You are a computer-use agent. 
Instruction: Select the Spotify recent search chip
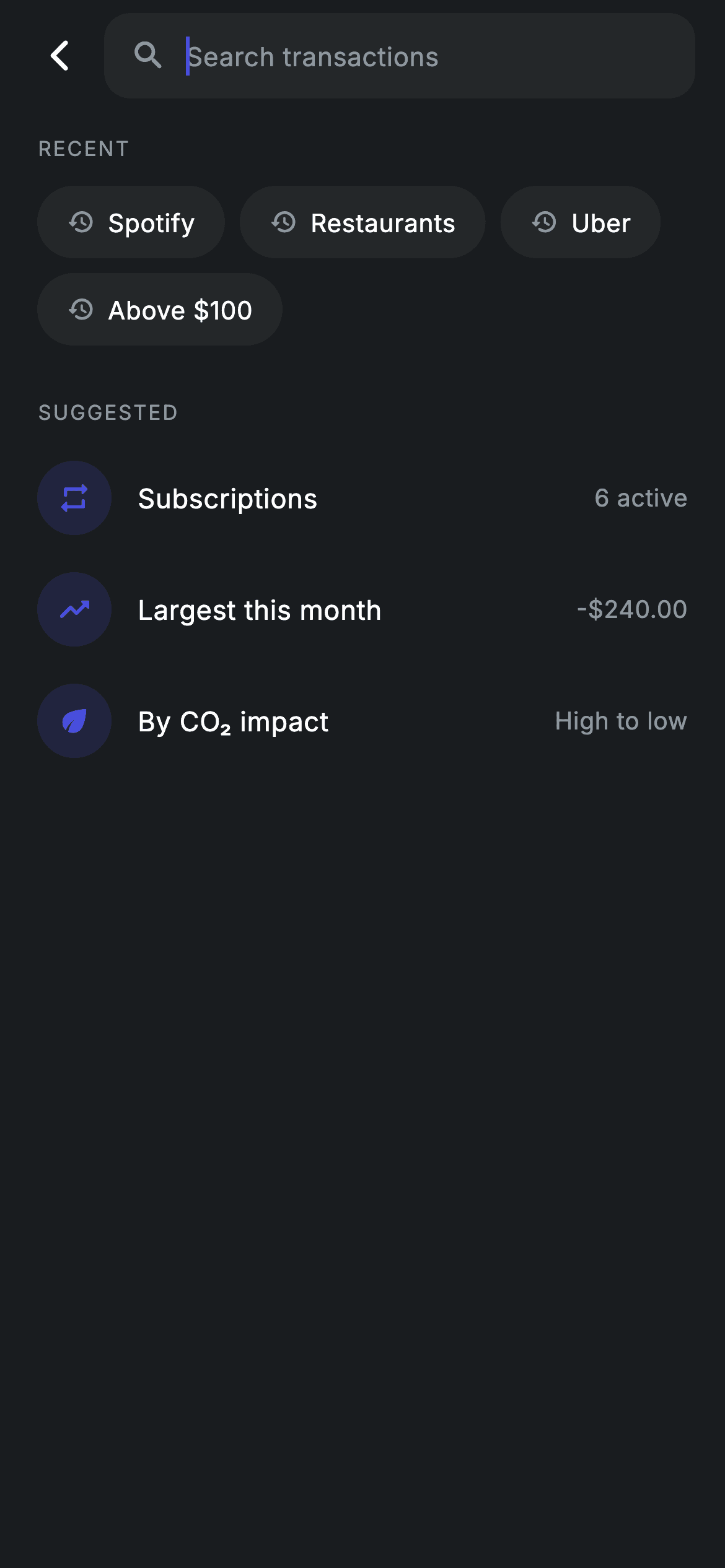pos(131,222)
